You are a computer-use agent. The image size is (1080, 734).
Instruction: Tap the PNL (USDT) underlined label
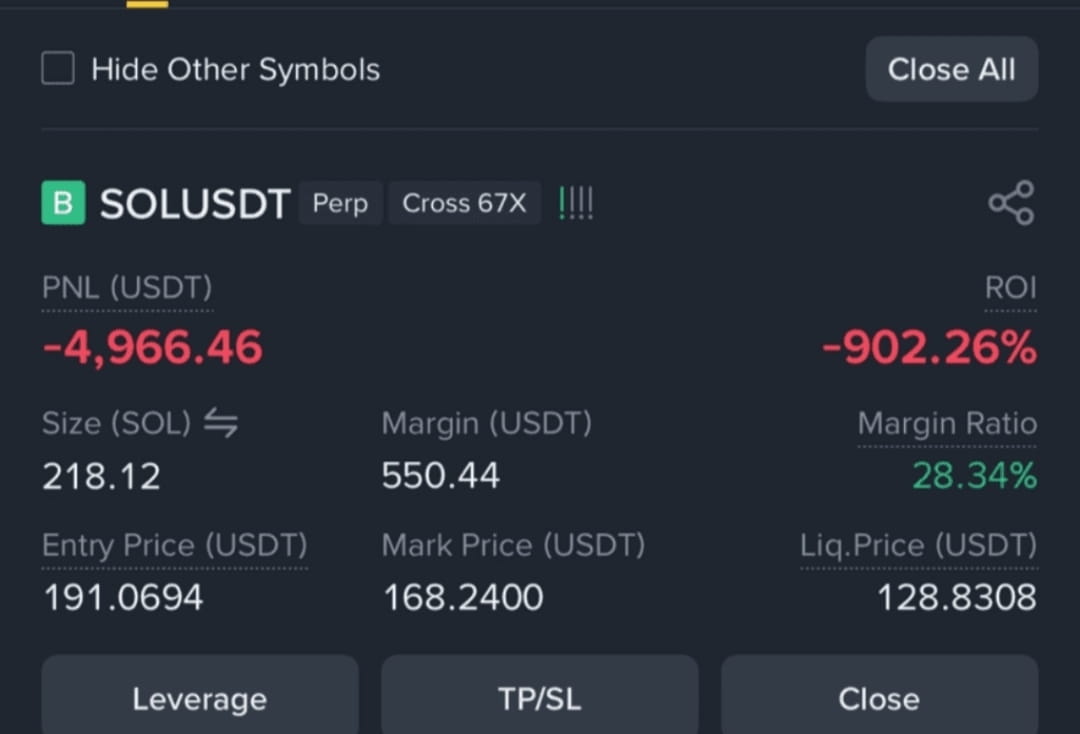click(127, 288)
